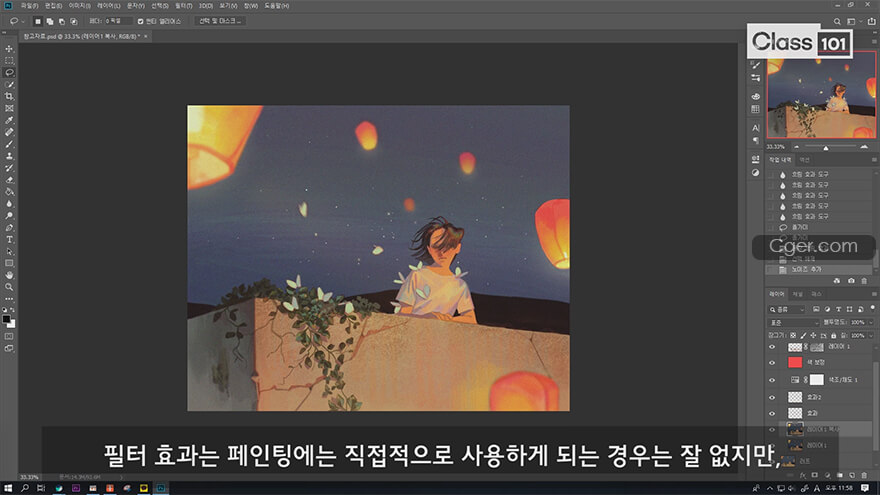This screenshot has width=880, height=495.
Task: Click the Navigator zoom slider
Action: (x=829, y=147)
